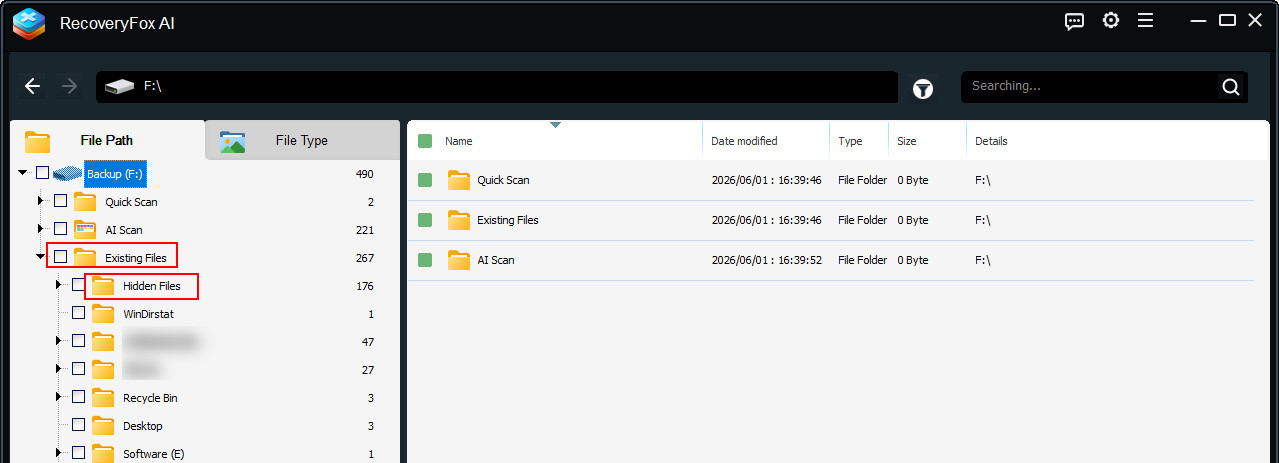Check the Recycle Bin checkbox
This screenshot has height=463, width=1279.
click(x=78, y=397)
